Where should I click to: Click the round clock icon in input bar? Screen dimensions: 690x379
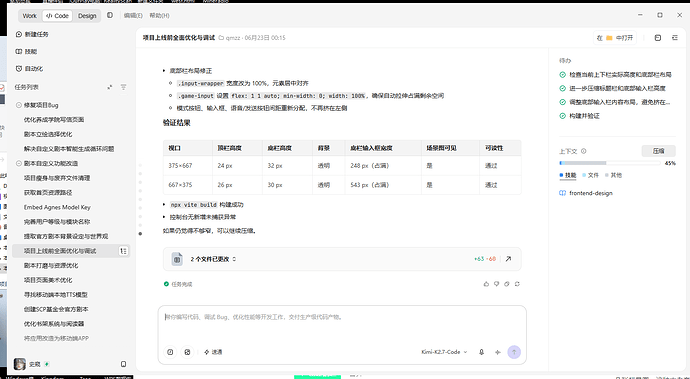[x=170, y=352]
